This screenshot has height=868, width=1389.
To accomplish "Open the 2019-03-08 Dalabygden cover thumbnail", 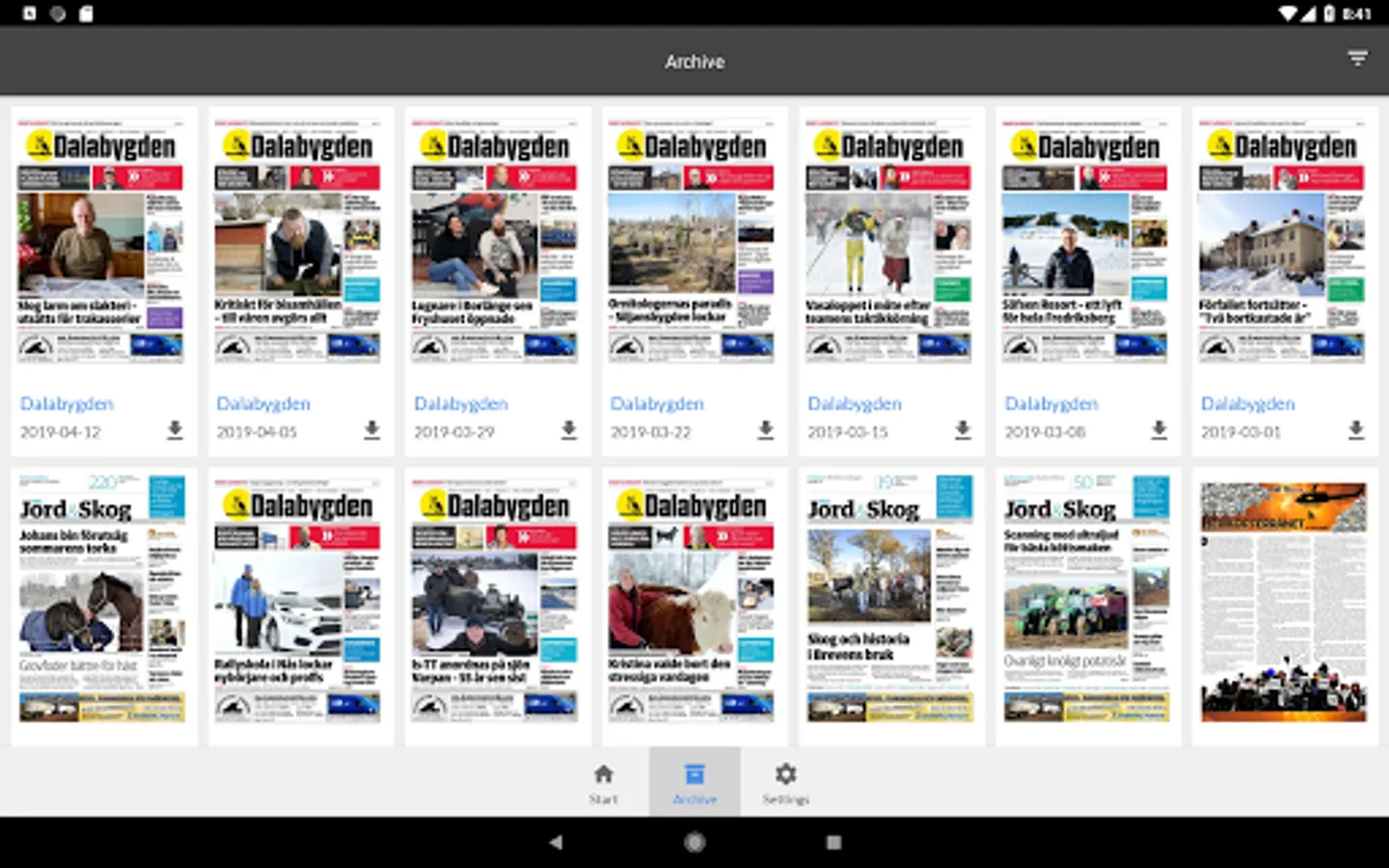I will pyautogui.click(x=1085, y=241).
